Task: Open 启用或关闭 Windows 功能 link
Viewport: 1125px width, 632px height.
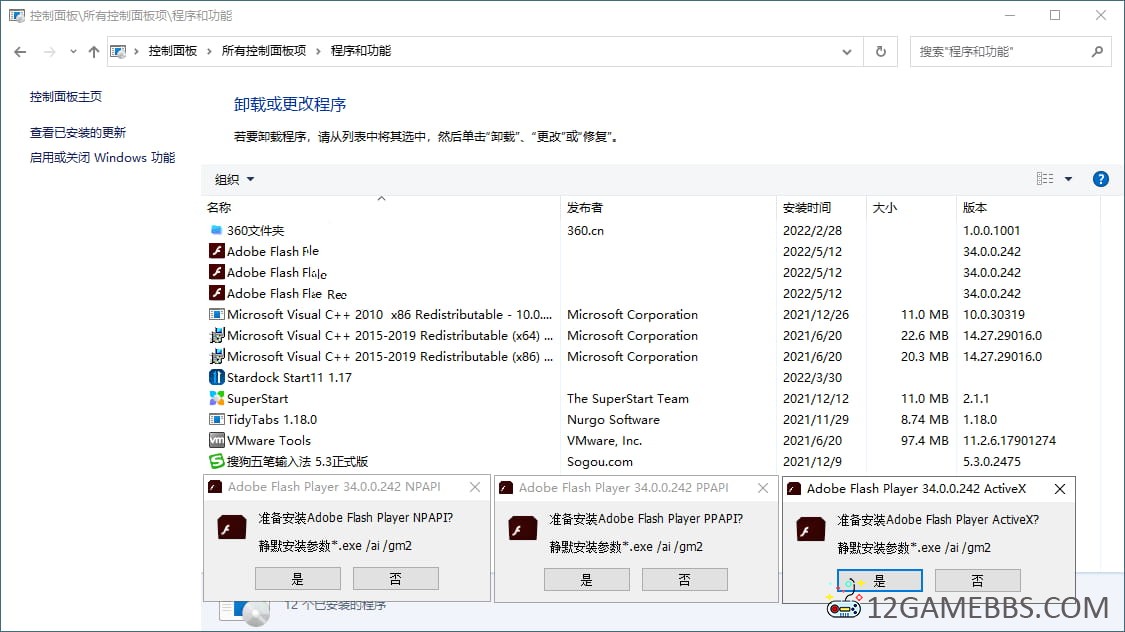Action: point(102,158)
